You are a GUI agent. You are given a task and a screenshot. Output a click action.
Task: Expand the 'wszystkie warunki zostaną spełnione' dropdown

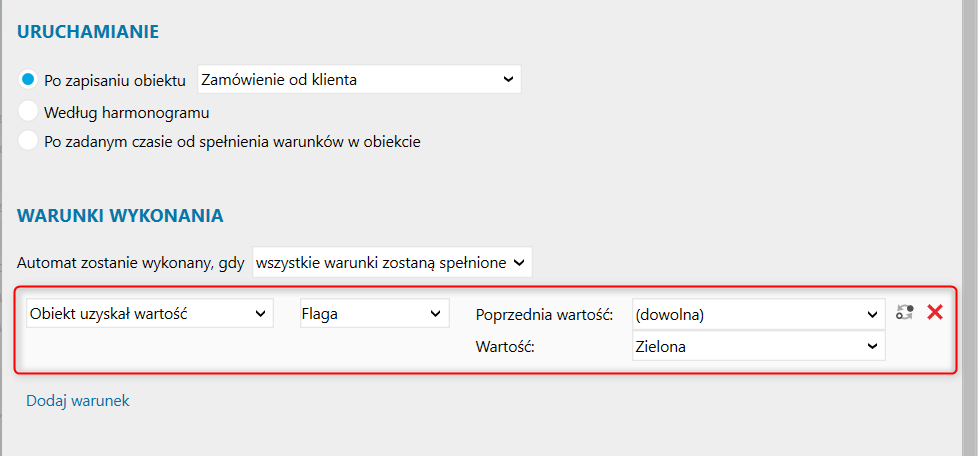pos(392,262)
